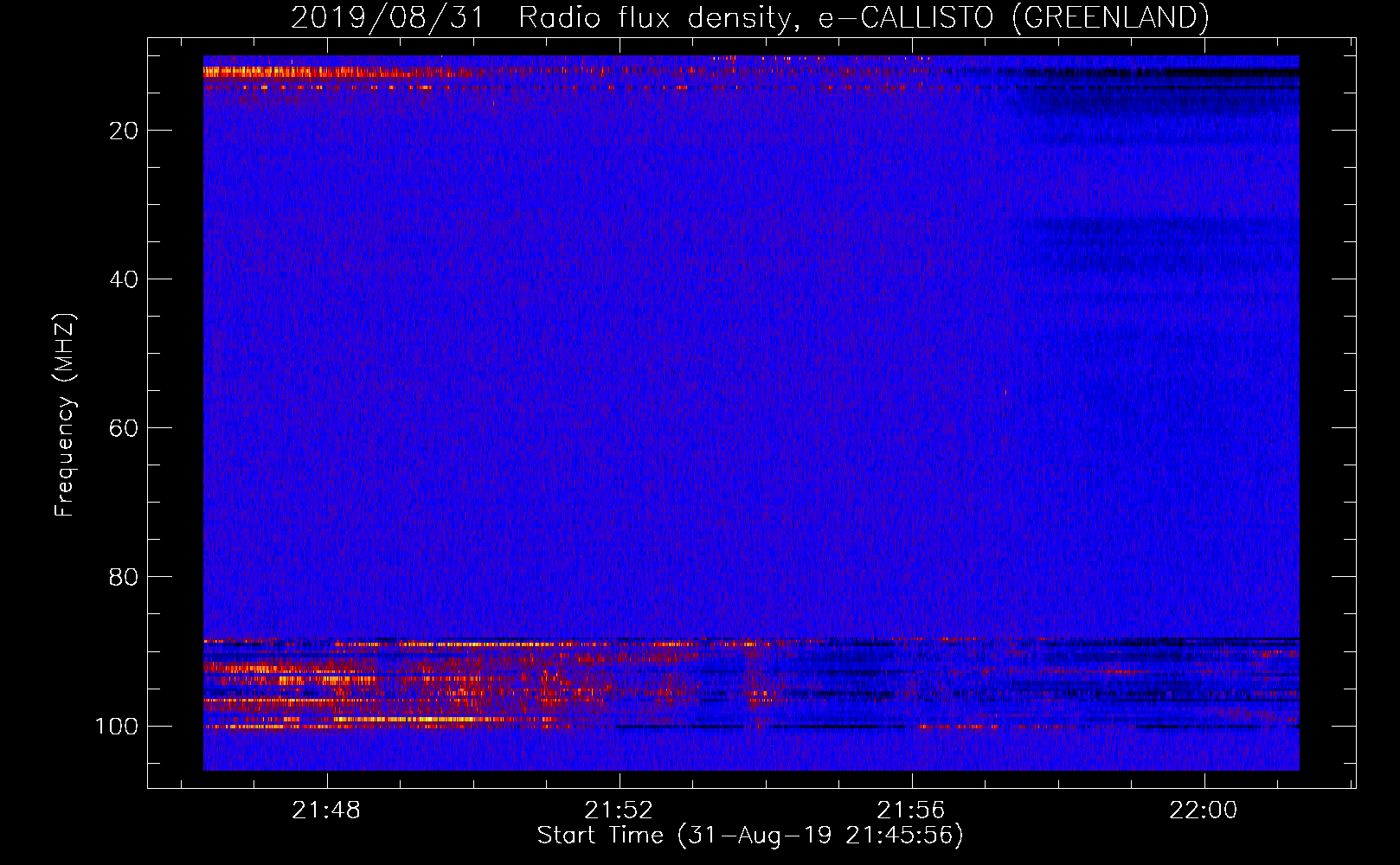Viewport: 1400px width, 865px height.
Task: Click the 80 MHz frequency tick label
Action: point(124,577)
